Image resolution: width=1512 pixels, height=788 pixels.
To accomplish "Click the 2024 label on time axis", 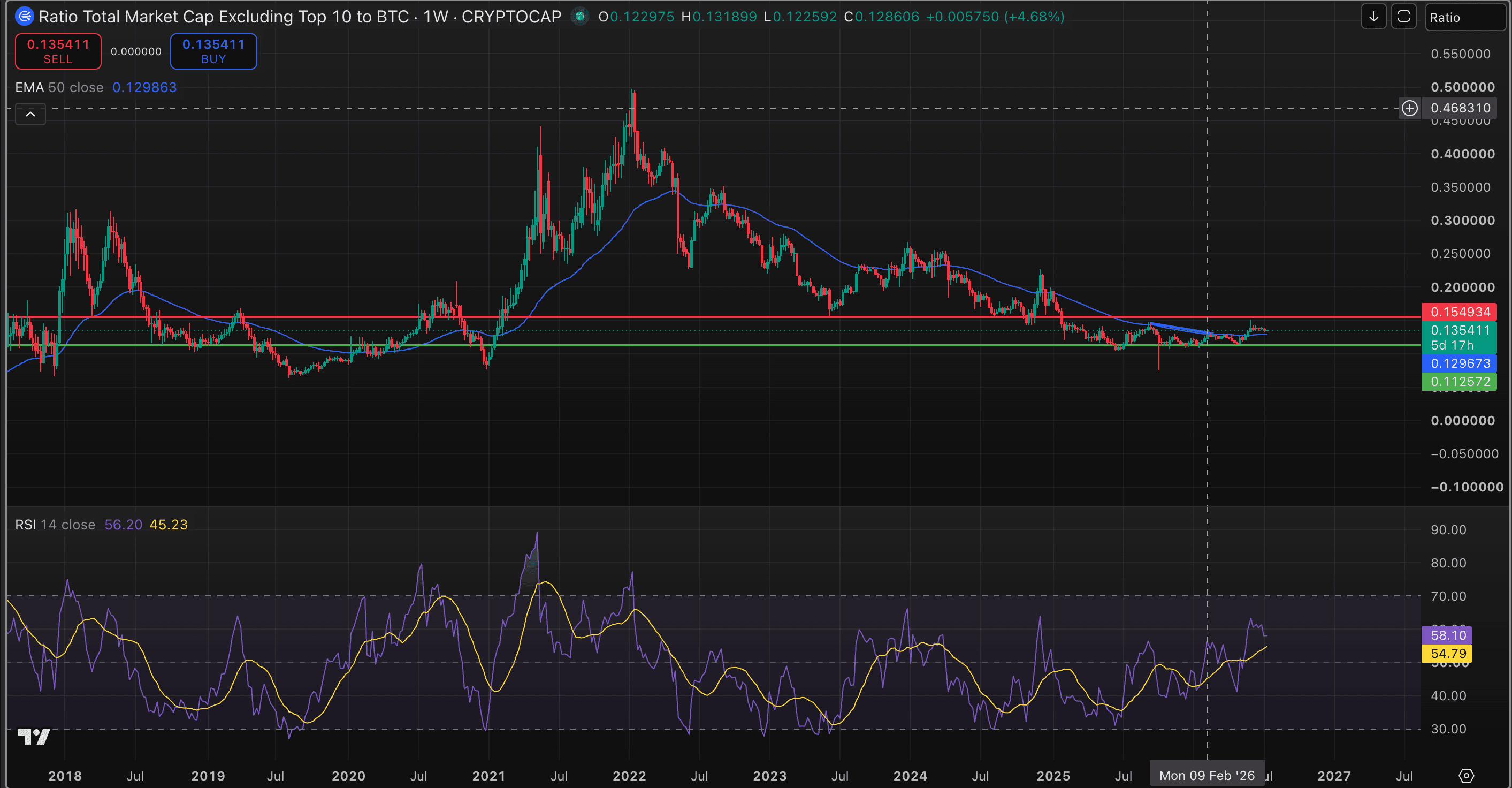I will click(x=910, y=776).
